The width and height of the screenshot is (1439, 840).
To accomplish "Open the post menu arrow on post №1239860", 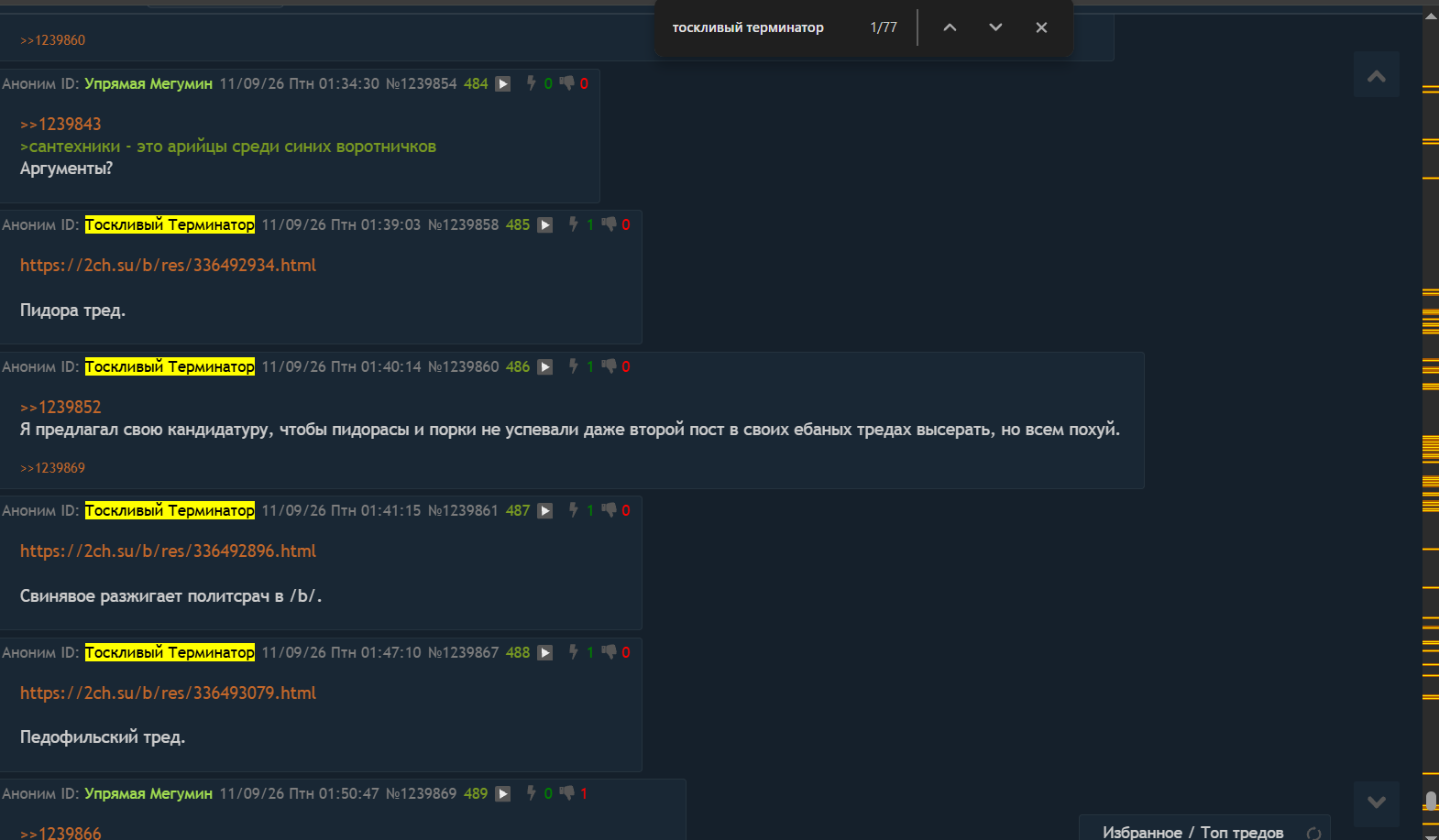I will (545, 367).
